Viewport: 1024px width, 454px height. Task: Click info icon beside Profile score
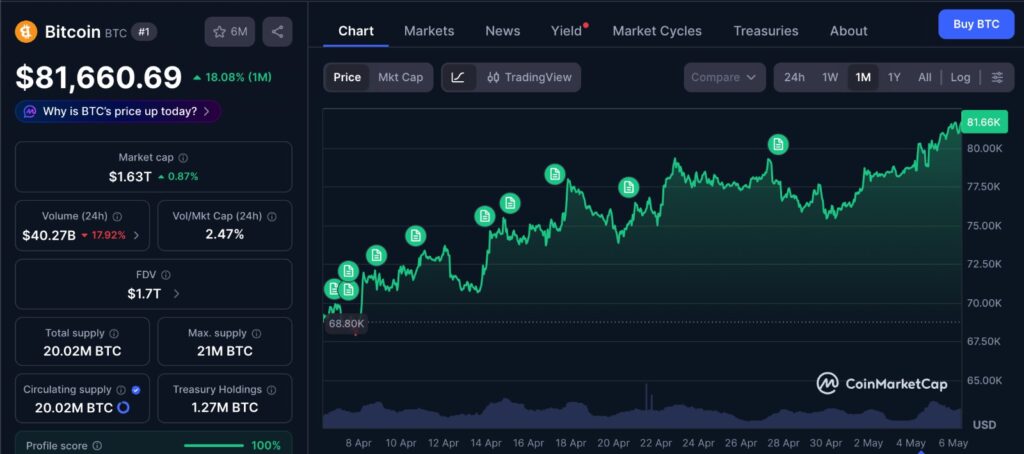tap(97, 446)
